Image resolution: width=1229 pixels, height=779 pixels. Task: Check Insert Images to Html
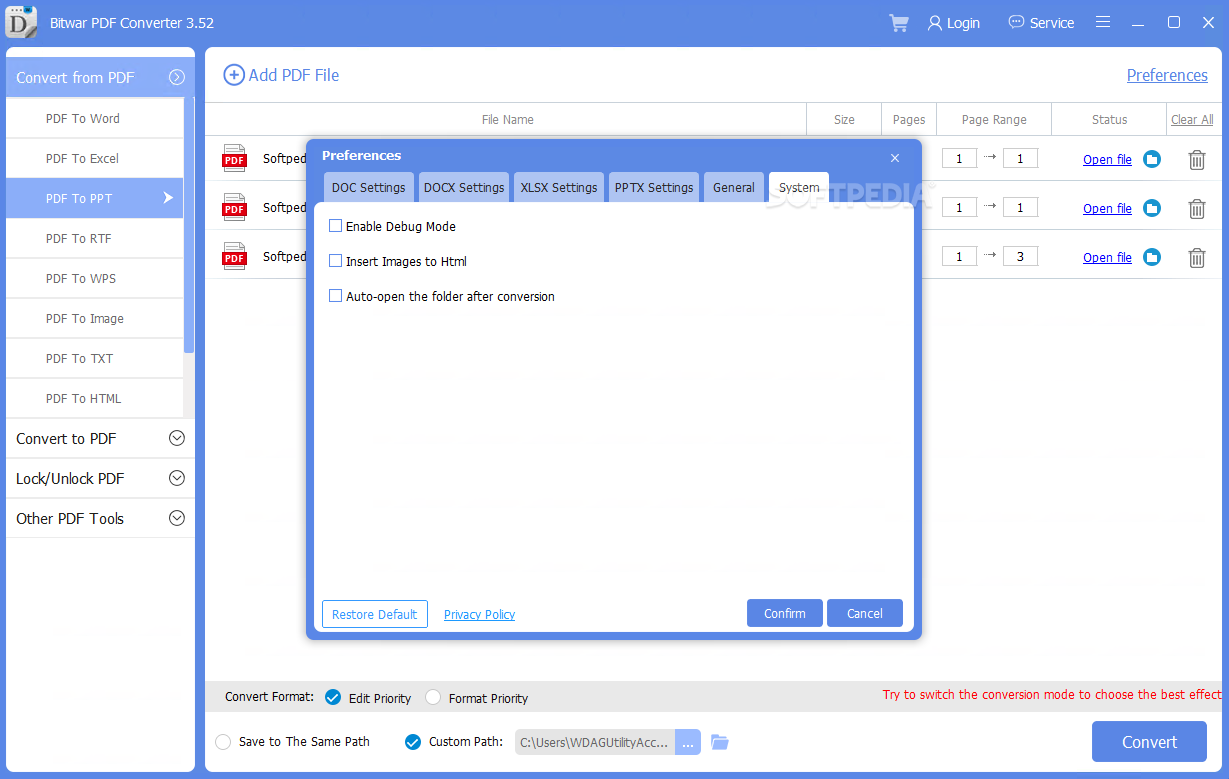[335, 261]
